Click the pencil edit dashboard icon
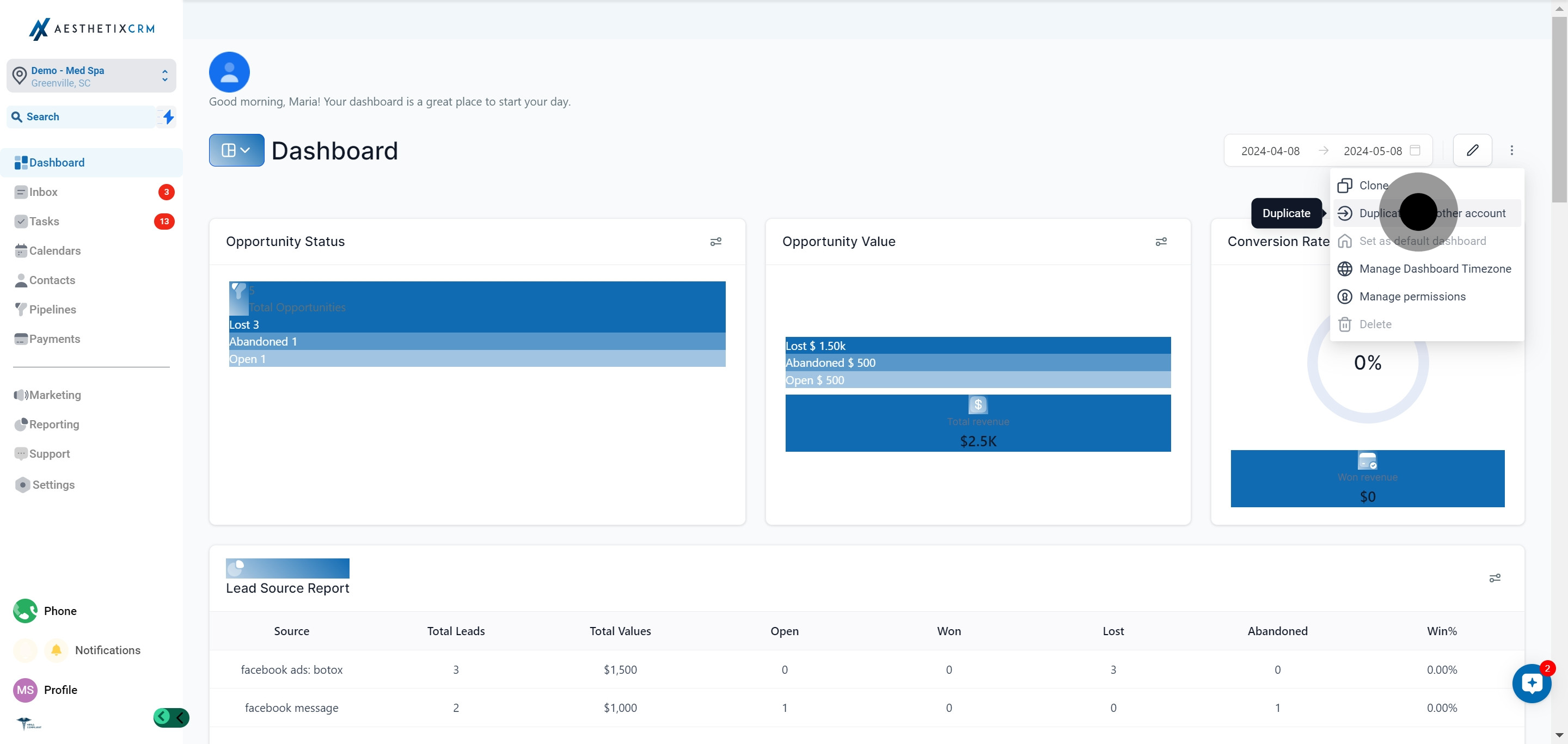1568x744 pixels. tap(1472, 150)
